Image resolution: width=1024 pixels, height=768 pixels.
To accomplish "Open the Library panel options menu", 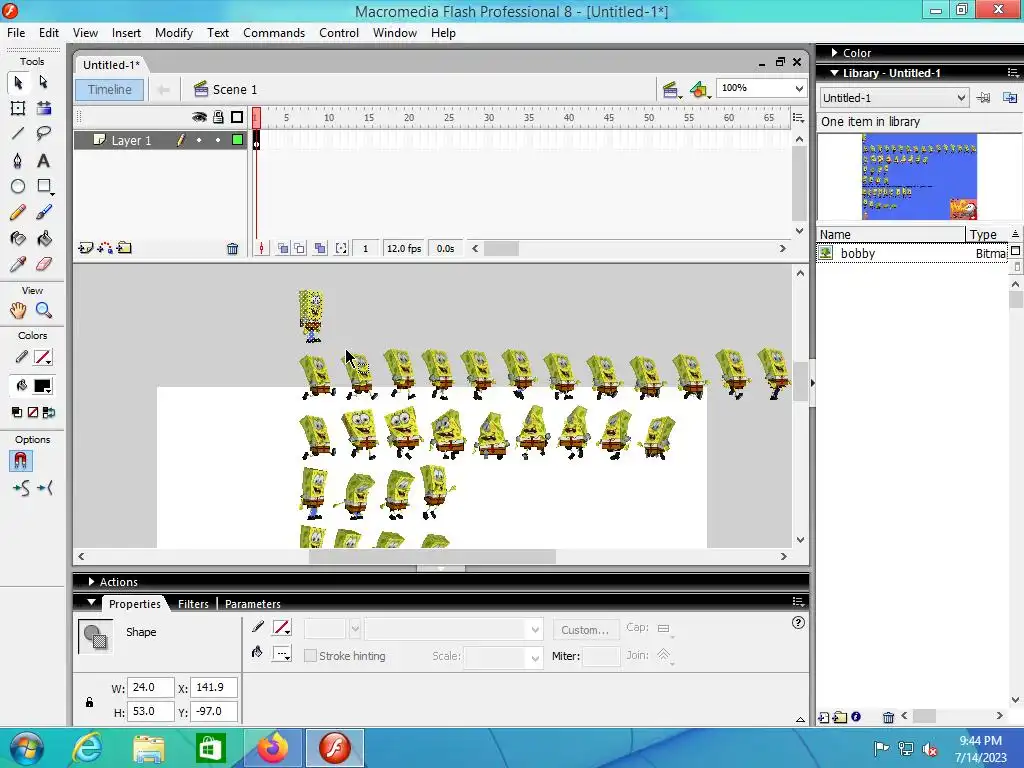I will pos(1013,73).
